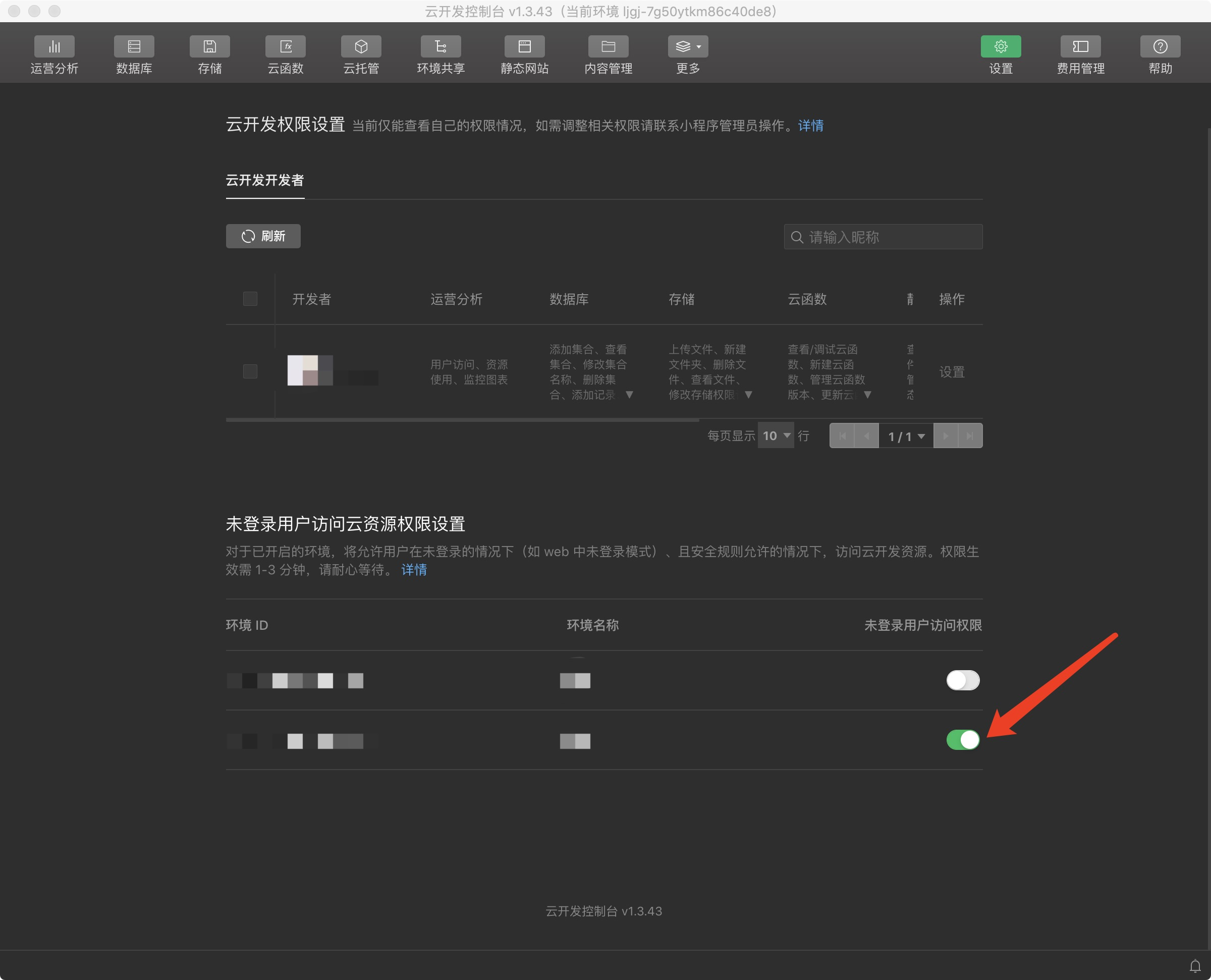Expand the 数据库 permissions list arrow
Image resolution: width=1211 pixels, height=980 pixels.
coord(629,395)
